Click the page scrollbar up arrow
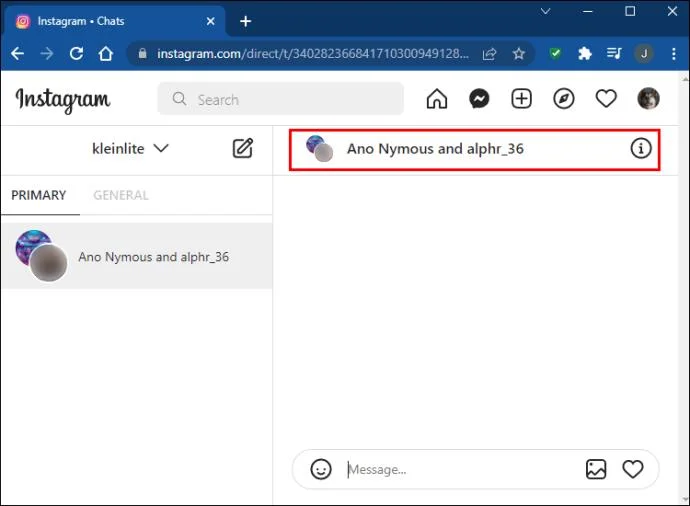Image resolution: width=690 pixels, height=506 pixels. [x=685, y=80]
